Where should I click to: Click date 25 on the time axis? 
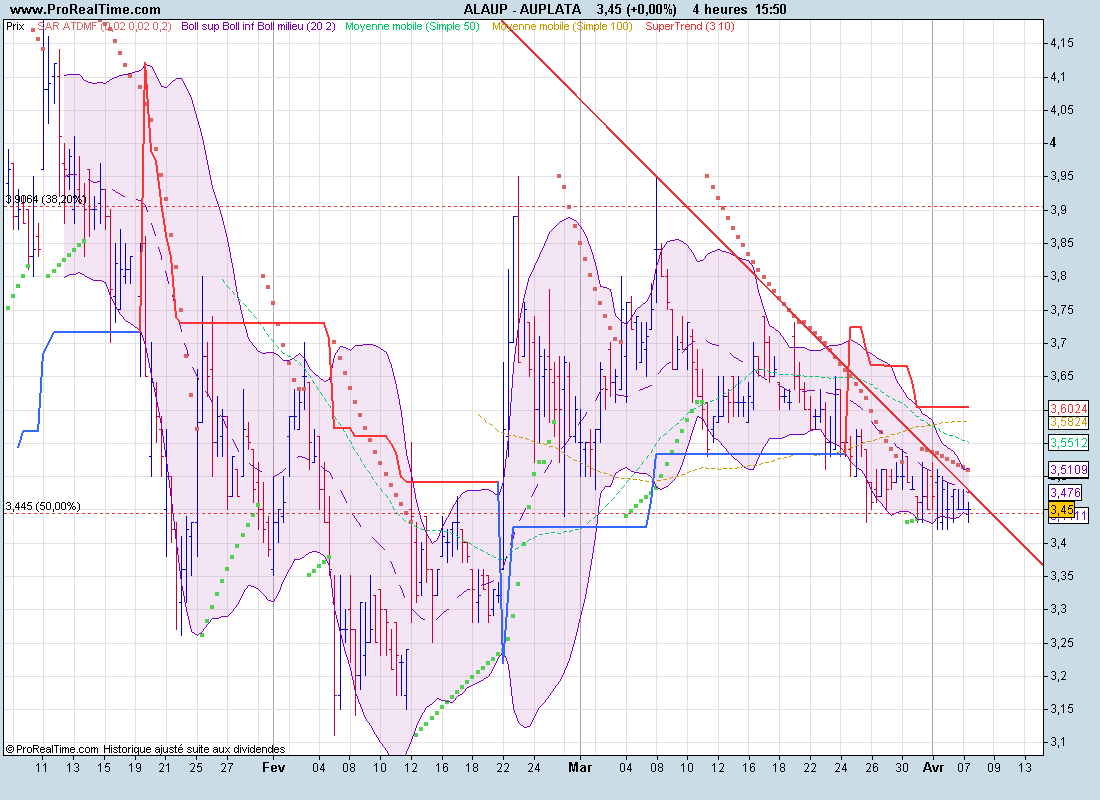point(196,768)
